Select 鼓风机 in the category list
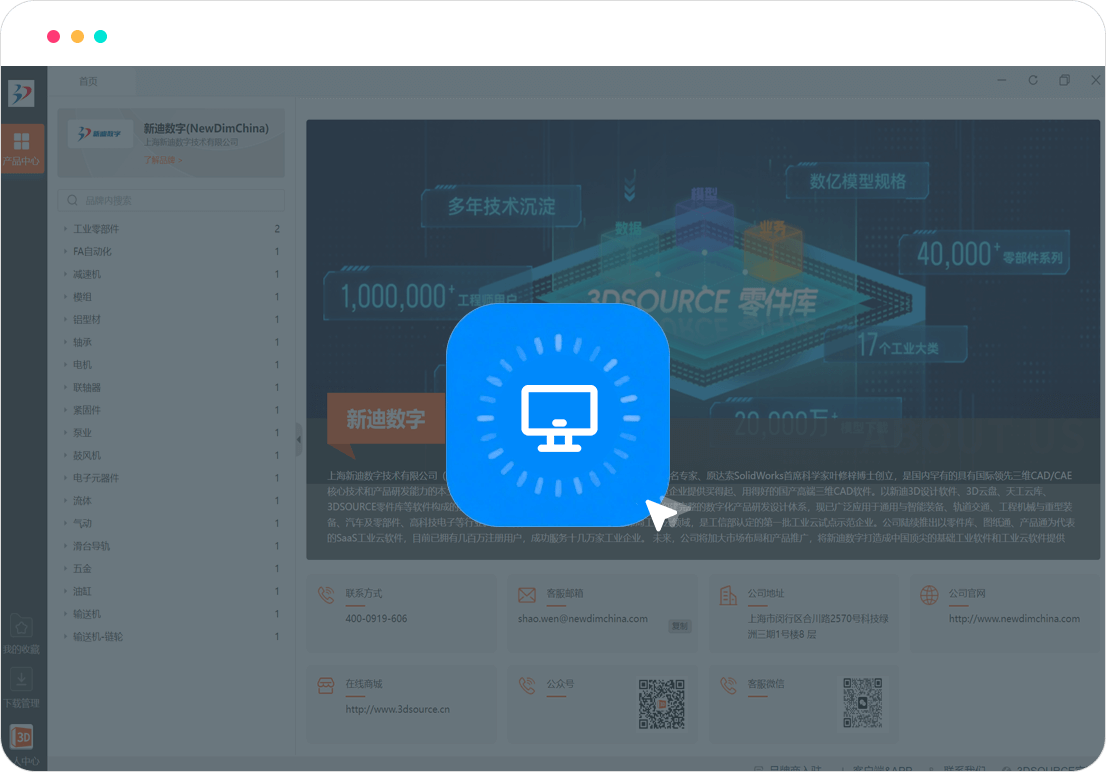 pos(87,455)
